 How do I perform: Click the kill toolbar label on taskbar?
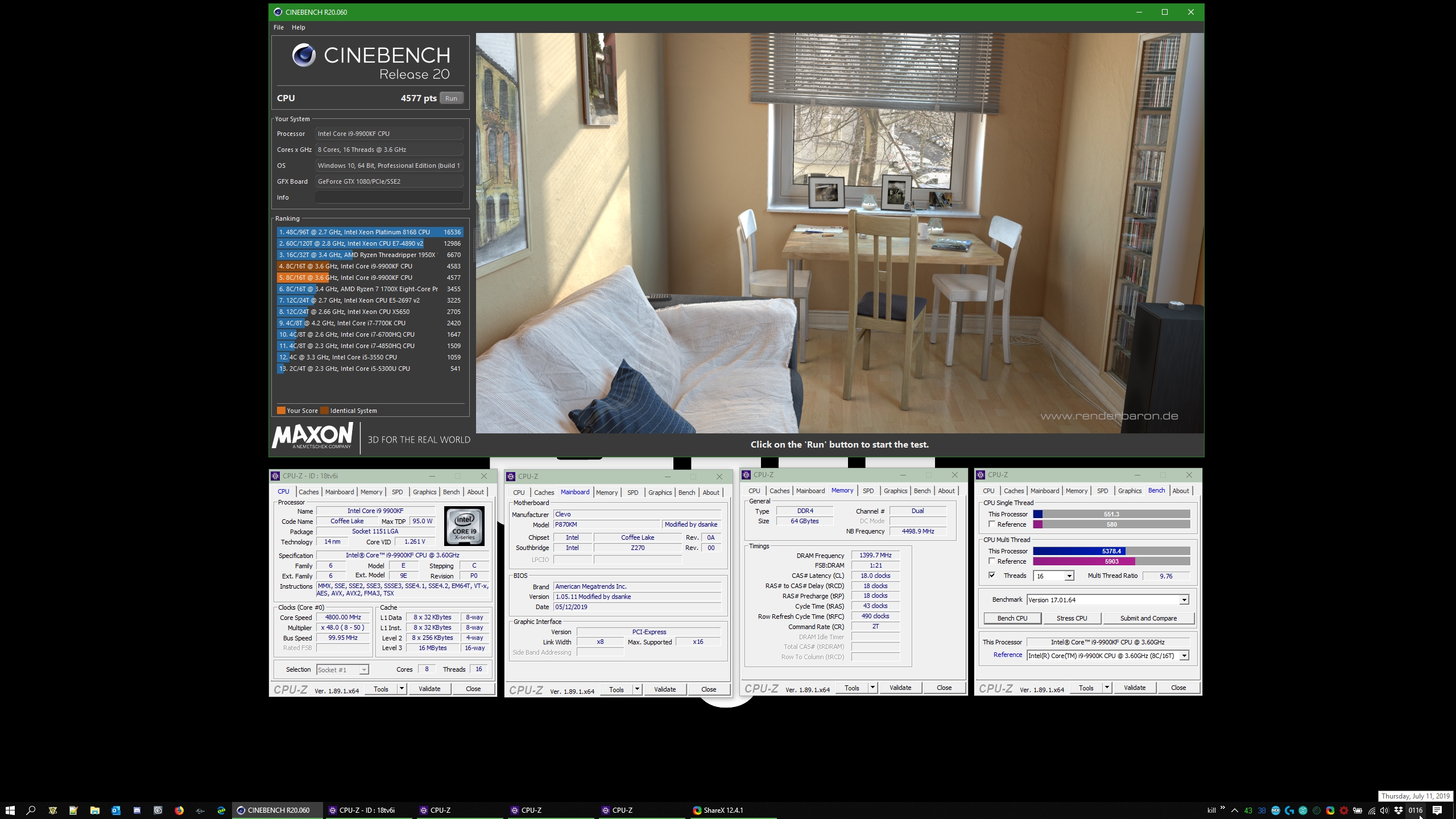[1211, 810]
